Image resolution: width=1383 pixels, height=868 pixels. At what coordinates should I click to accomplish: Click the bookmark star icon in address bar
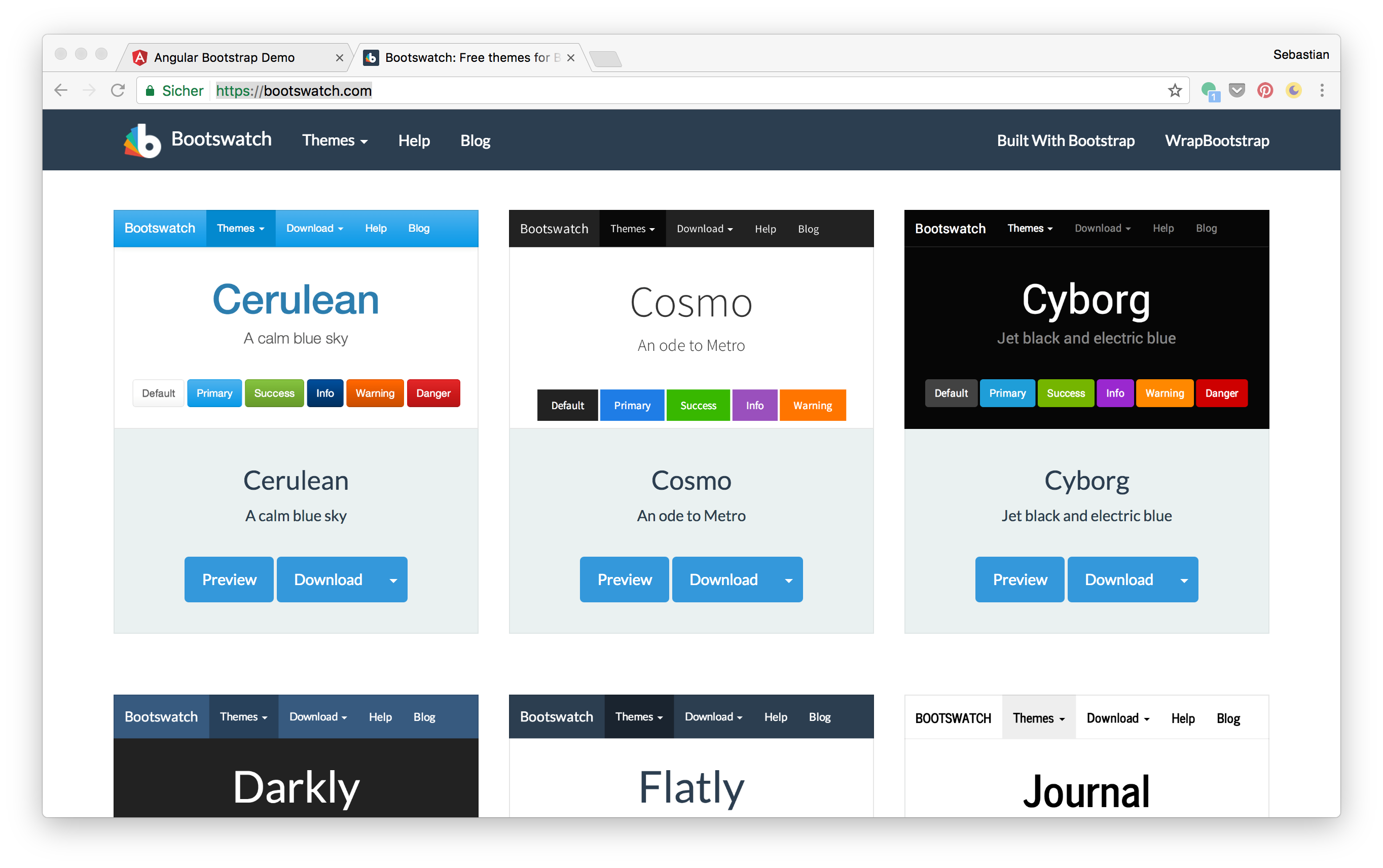tap(1175, 90)
